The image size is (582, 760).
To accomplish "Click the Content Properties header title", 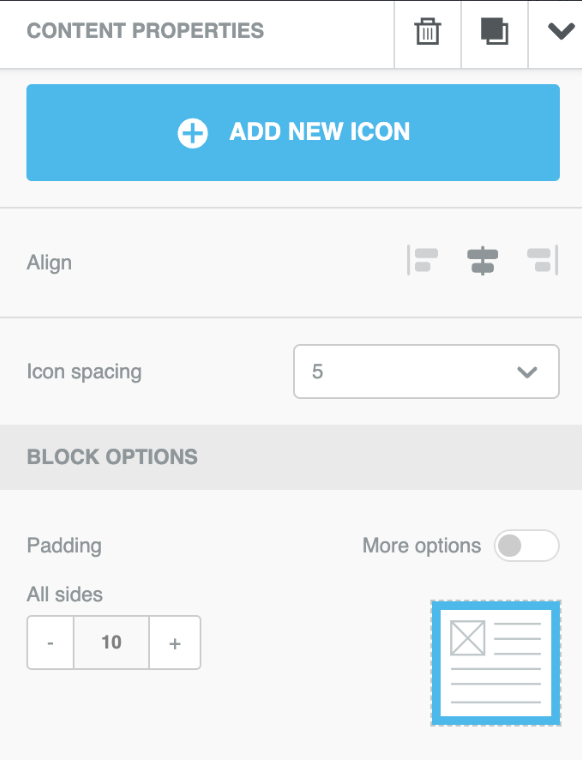I will coord(145,31).
